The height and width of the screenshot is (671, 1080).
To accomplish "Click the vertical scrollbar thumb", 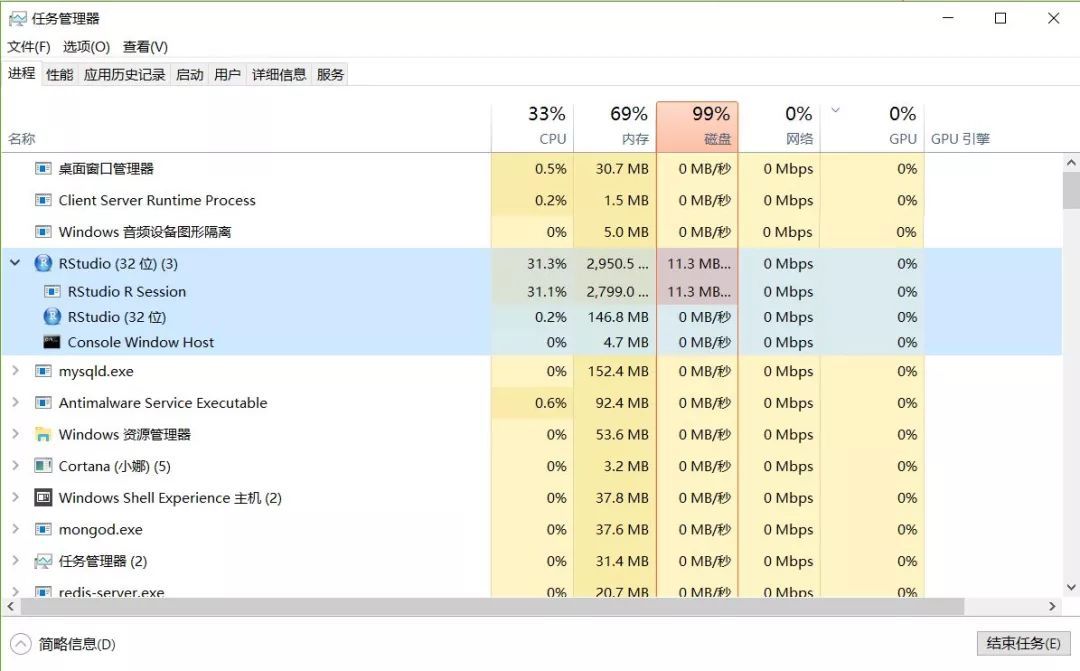I will point(1071,190).
